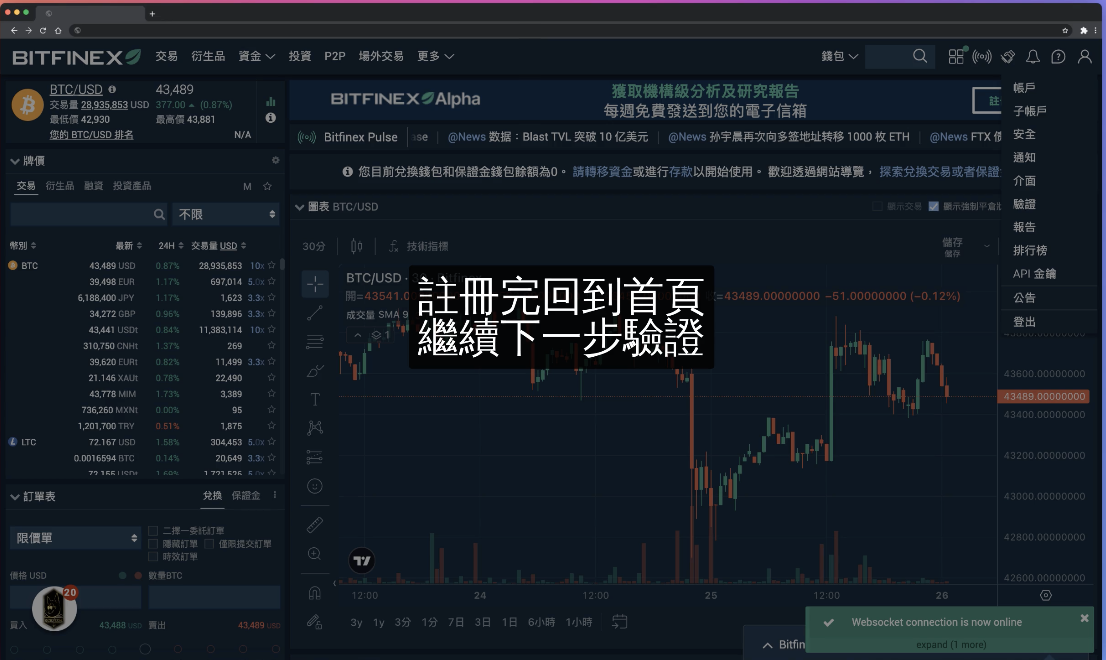Change the candlestick chart style
Viewport: 1106px width, 660px height.
[357, 246]
